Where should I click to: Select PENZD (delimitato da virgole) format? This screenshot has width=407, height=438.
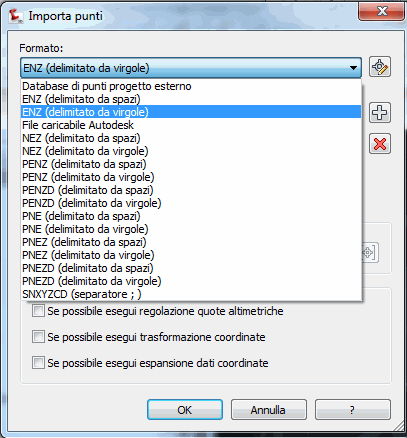point(191,203)
